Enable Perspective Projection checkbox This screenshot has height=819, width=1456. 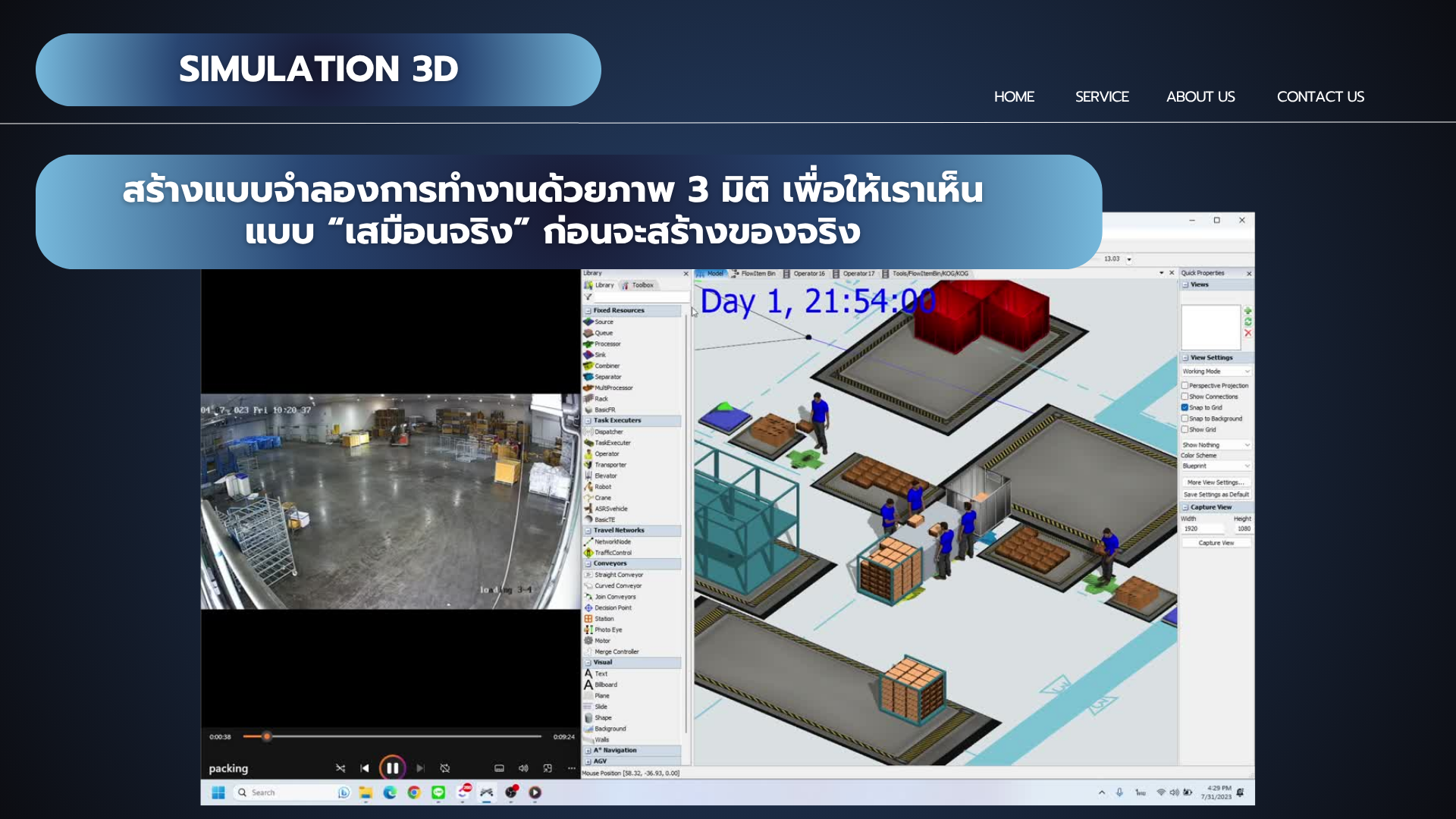pyautogui.click(x=1185, y=385)
